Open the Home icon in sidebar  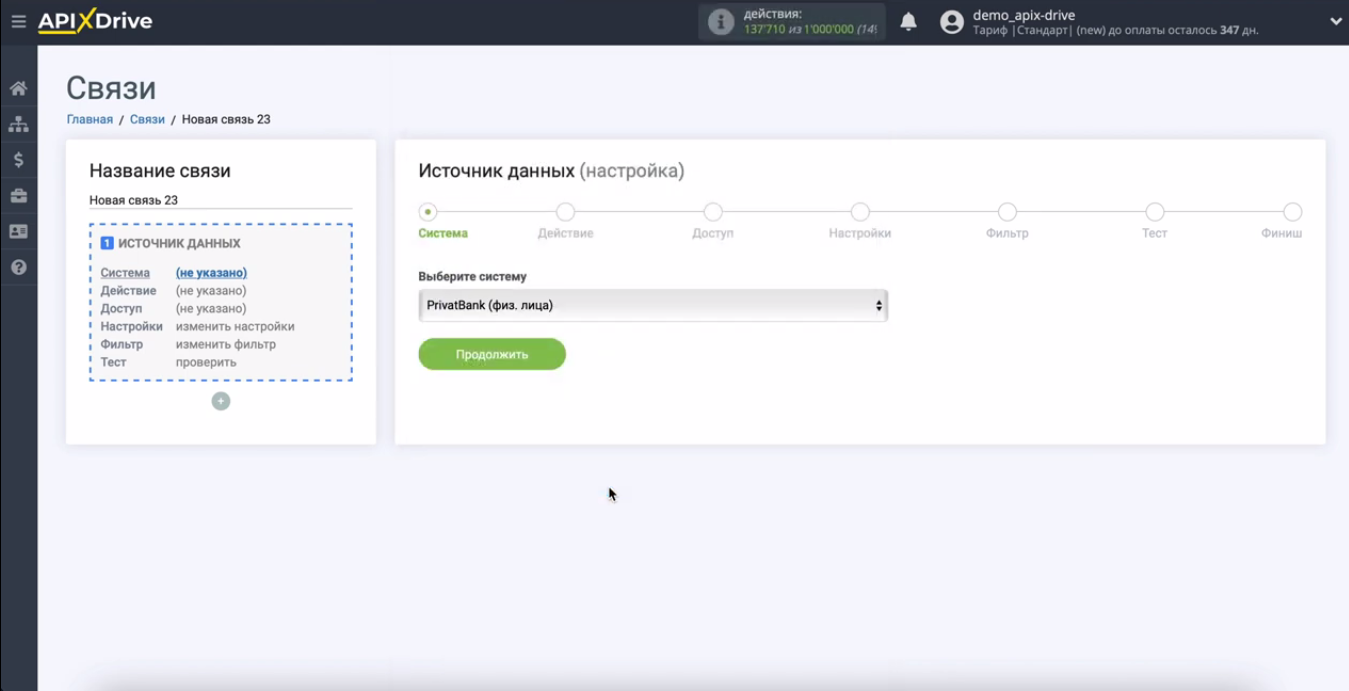click(x=18, y=88)
